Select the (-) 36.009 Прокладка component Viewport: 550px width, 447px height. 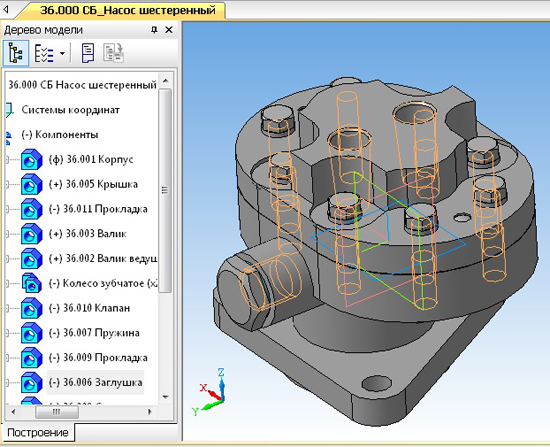(x=98, y=358)
